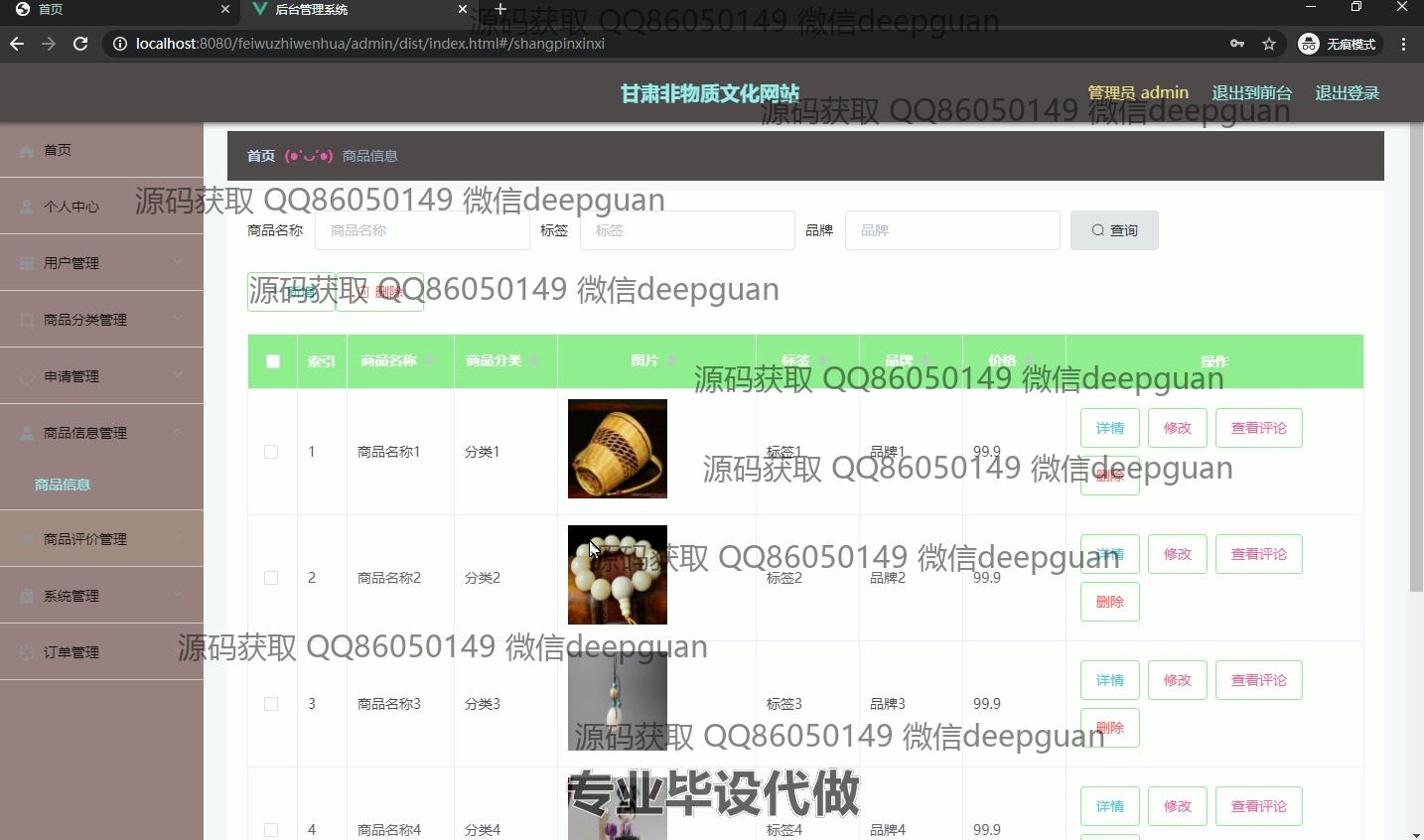Click the user icon beside 商品信息管理
Image resolution: width=1424 pixels, height=840 pixels.
pos(27,433)
